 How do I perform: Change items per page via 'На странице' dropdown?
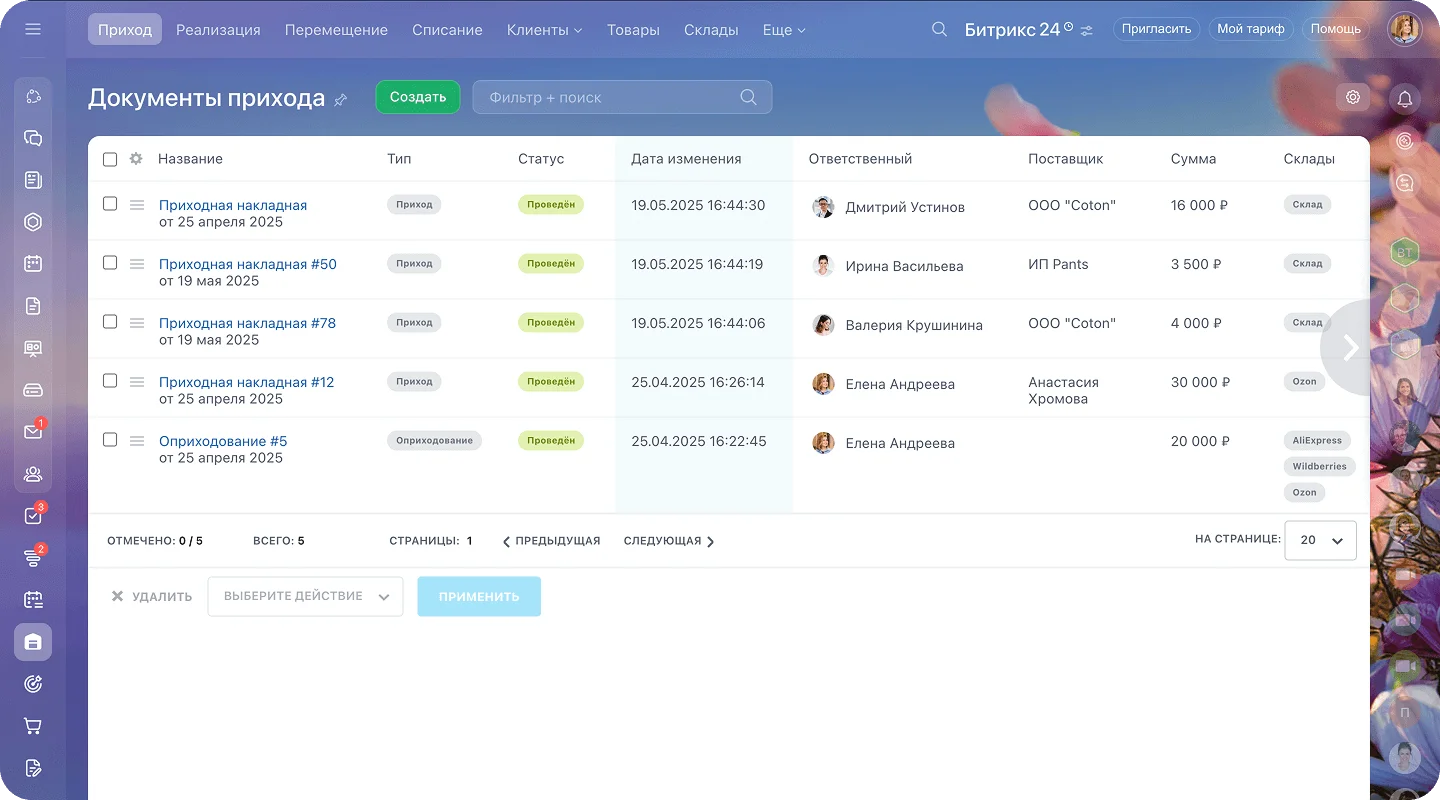(1320, 540)
